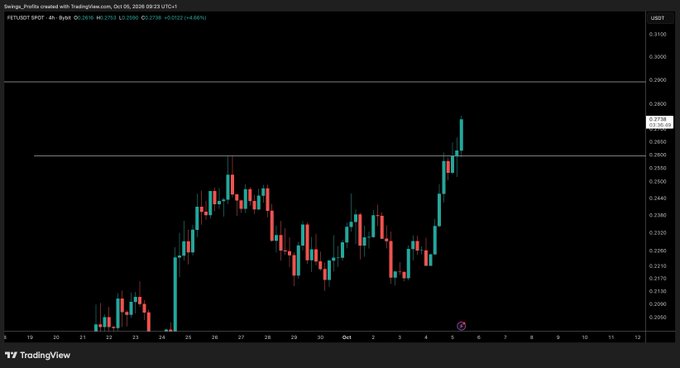Click the 0.2500 price scale label

pos(657,182)
